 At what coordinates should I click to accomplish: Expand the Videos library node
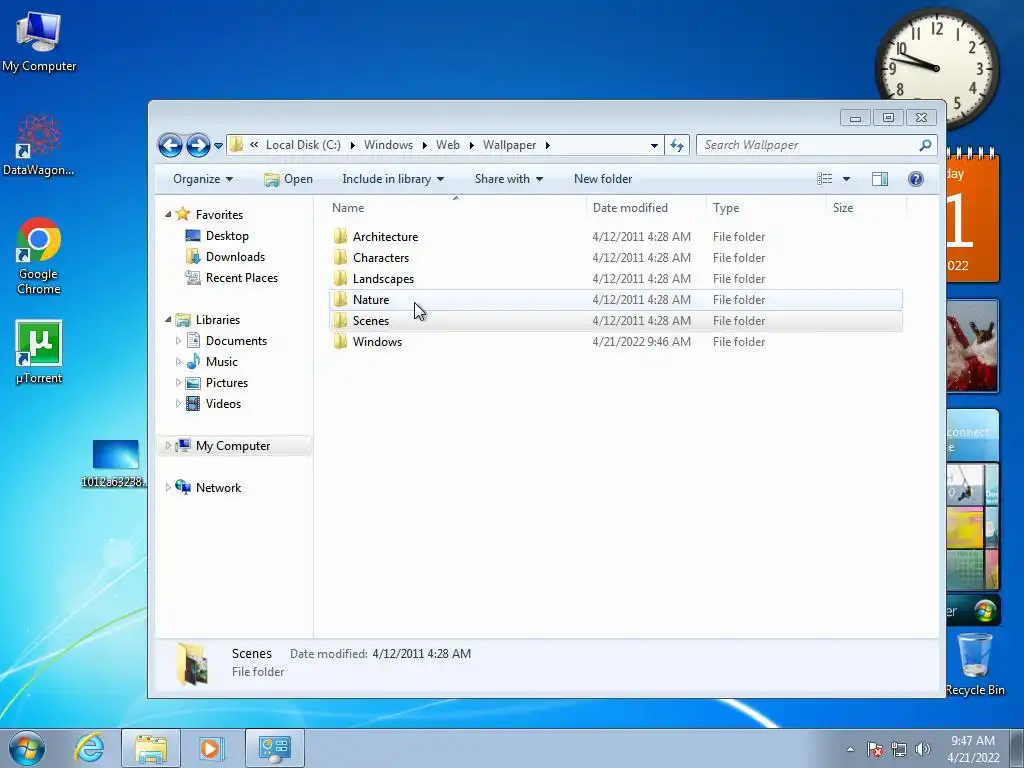(178, 404)
